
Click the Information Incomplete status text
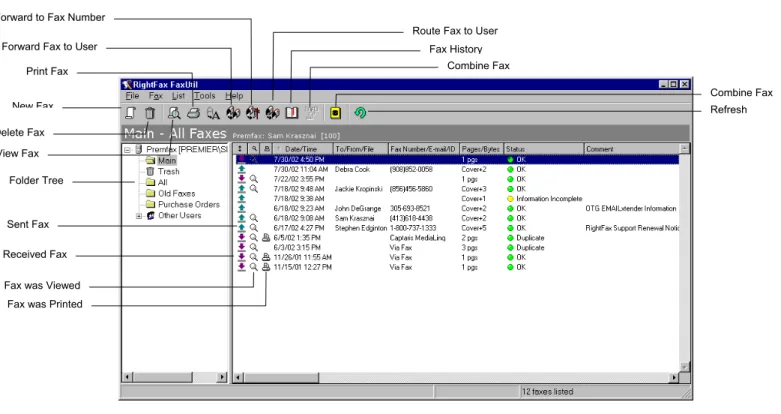click(x=549, y=199)
